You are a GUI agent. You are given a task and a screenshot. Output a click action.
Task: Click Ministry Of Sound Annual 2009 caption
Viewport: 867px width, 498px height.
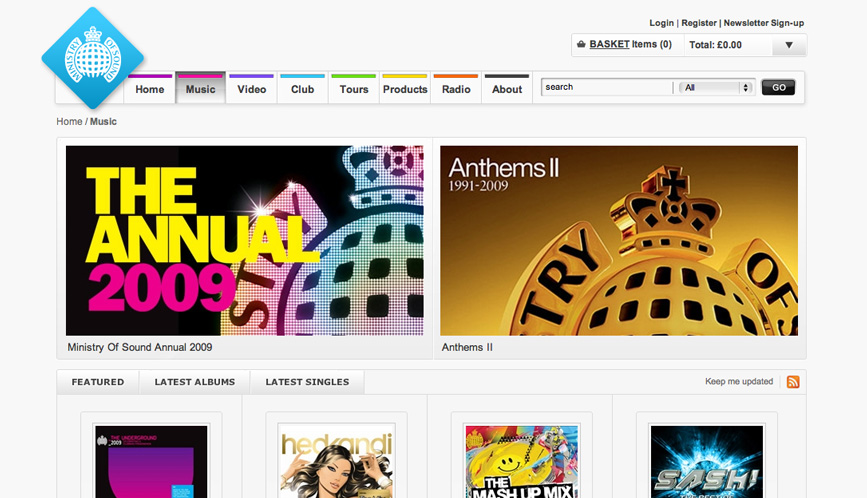[x=140, y=347]
